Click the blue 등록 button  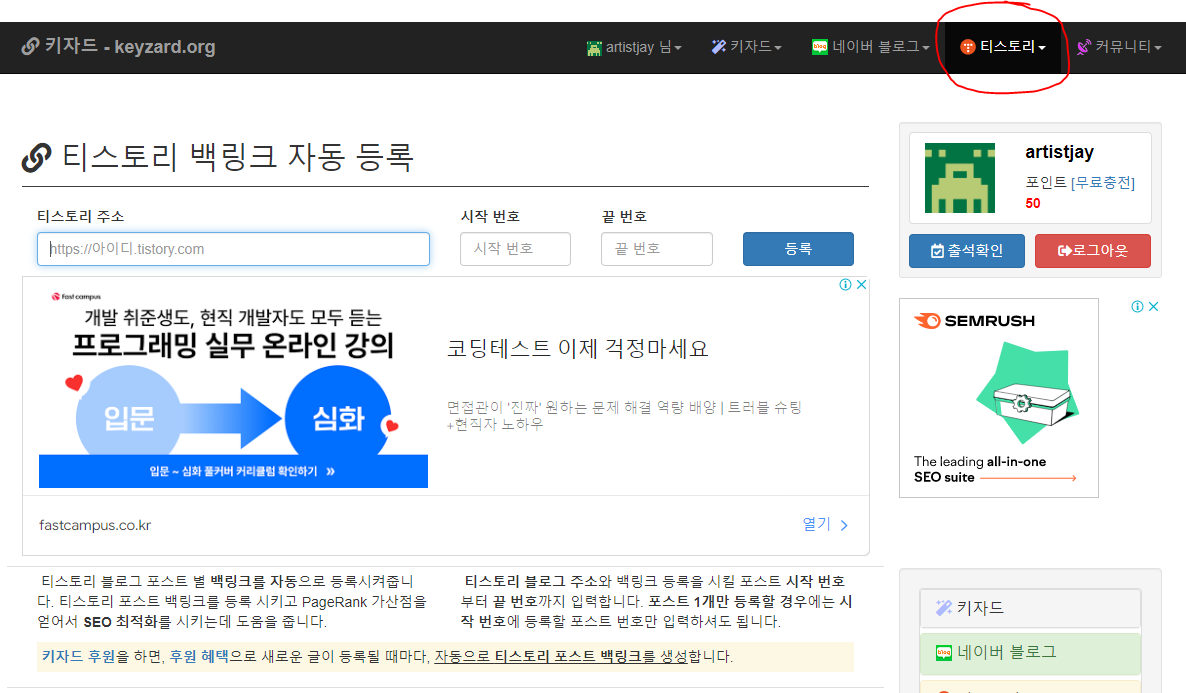tap(798, 249)
